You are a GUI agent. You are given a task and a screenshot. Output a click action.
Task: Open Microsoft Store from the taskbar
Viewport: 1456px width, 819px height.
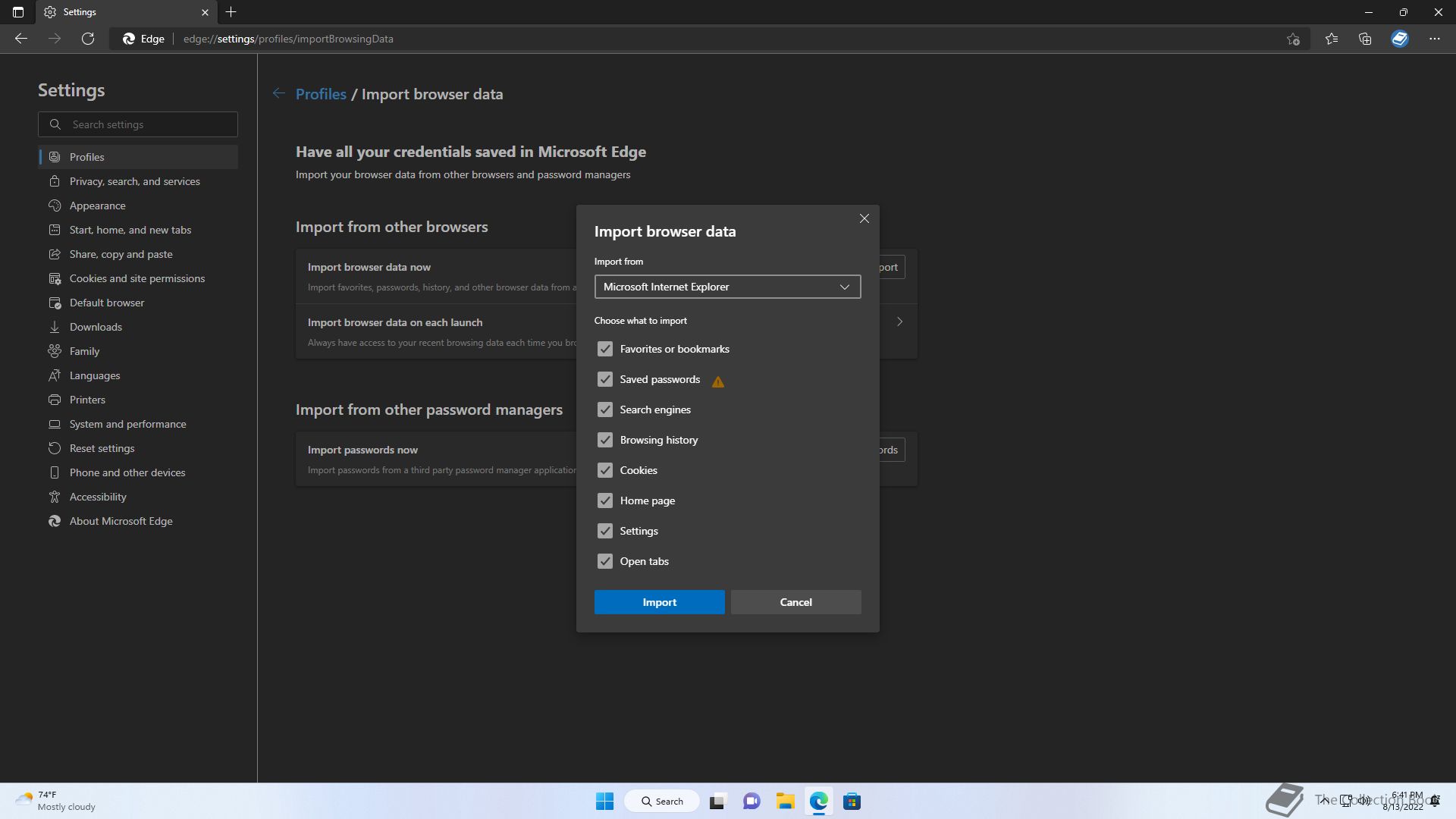pyautogui.click(x=852, y=801)
